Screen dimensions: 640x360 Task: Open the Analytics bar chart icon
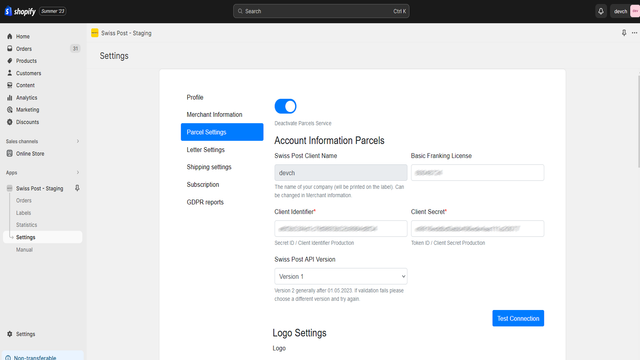[x=10, y=98]
